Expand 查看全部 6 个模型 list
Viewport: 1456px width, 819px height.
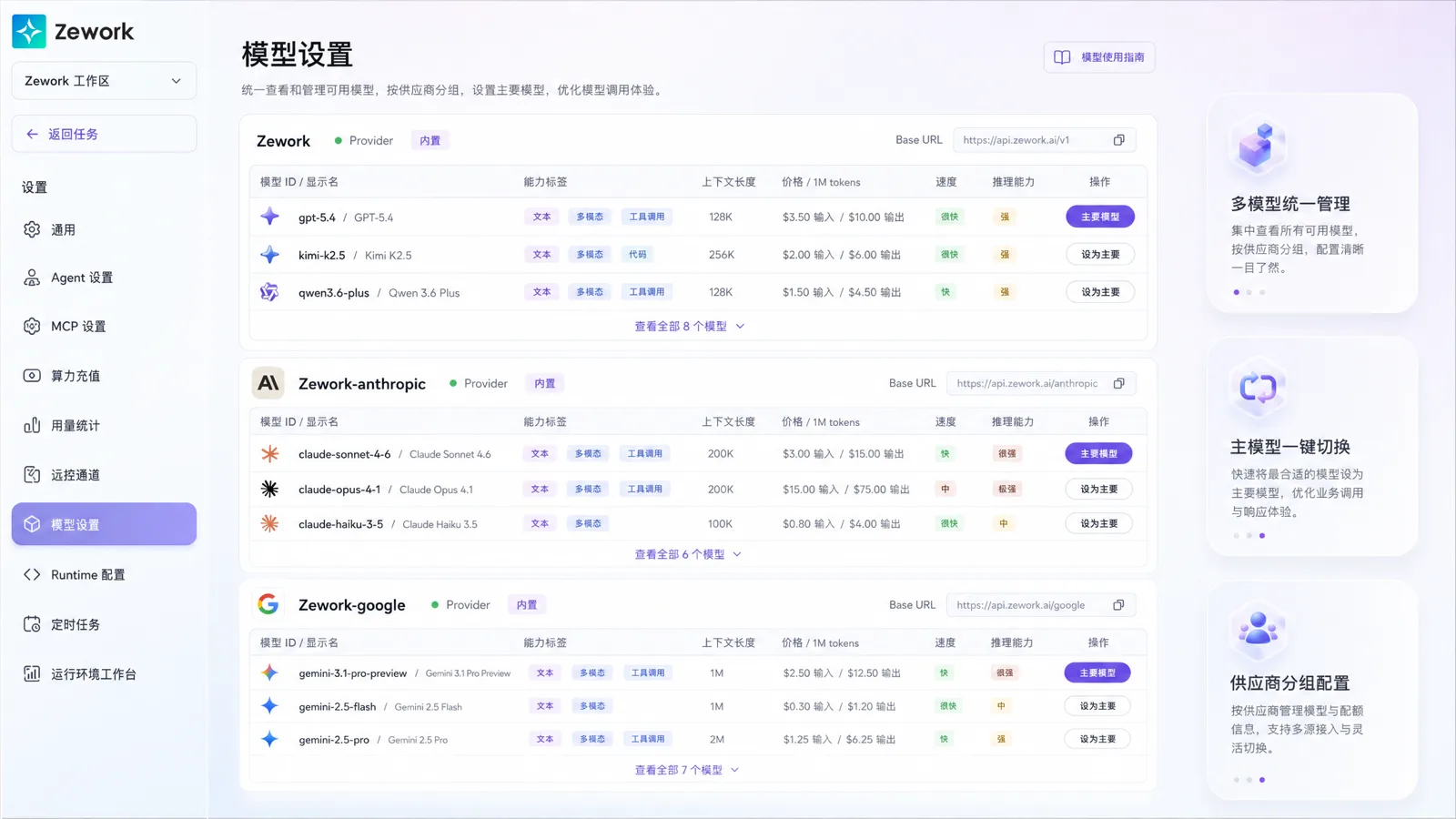point(688,554)
